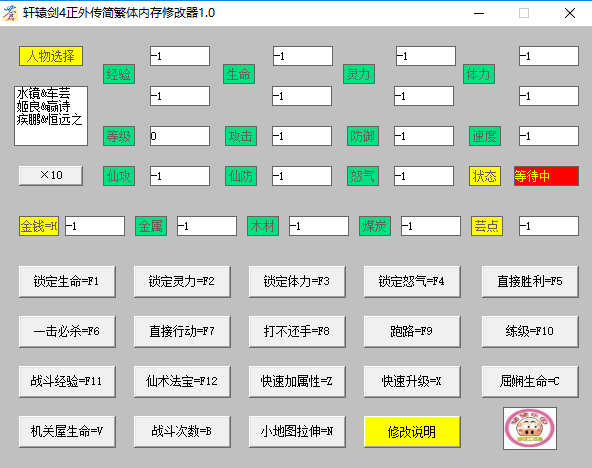Focus the 怒气 value input field
The width and height of the screenshot is (592, 468).
424,176
